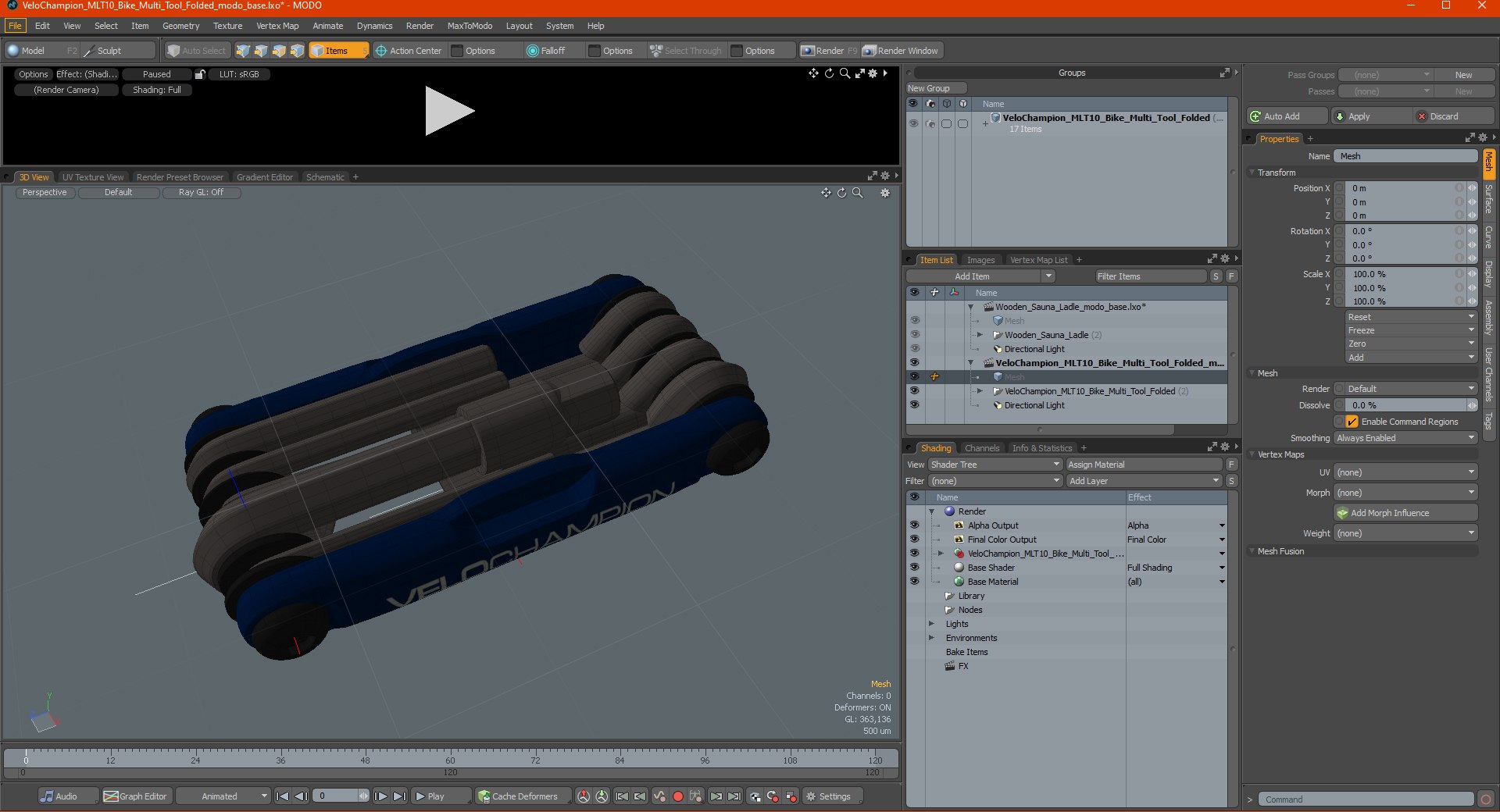1500x812 pixels.
Task: Click New Group button
Action: pos(936,88)
